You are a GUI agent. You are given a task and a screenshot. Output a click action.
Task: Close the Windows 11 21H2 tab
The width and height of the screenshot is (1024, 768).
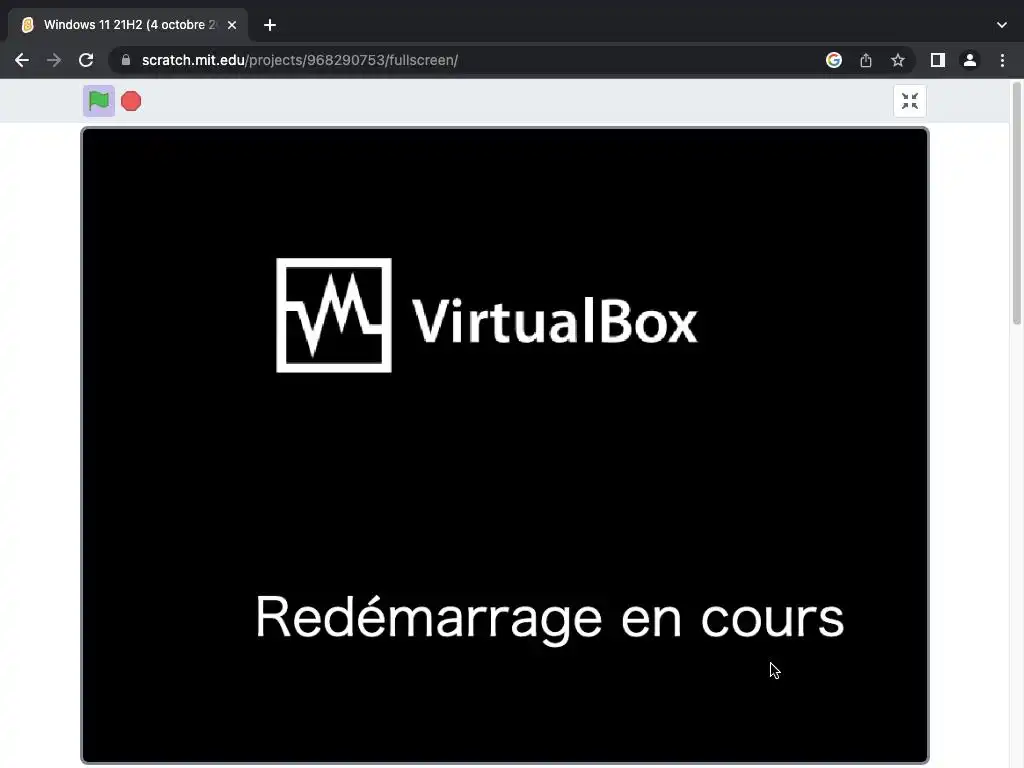(232, 25)
